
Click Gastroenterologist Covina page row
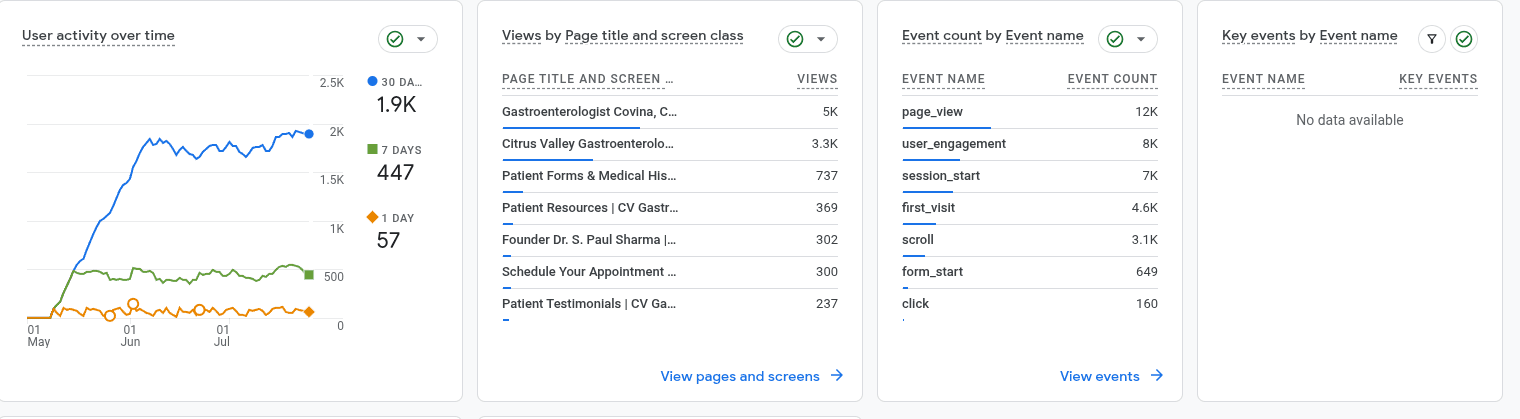(670, 112)
